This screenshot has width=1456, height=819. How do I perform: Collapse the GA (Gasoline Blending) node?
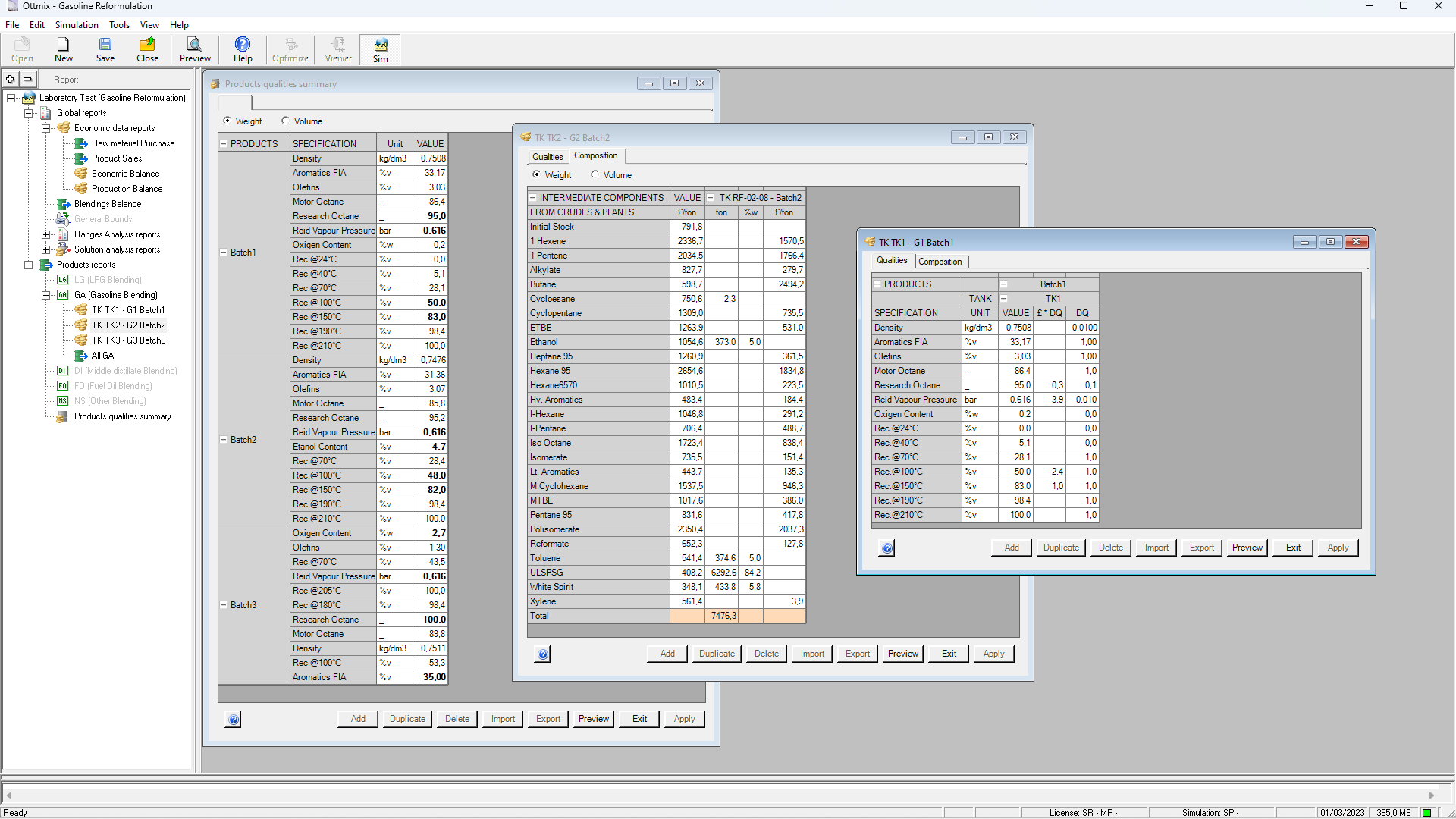[46, 295]
